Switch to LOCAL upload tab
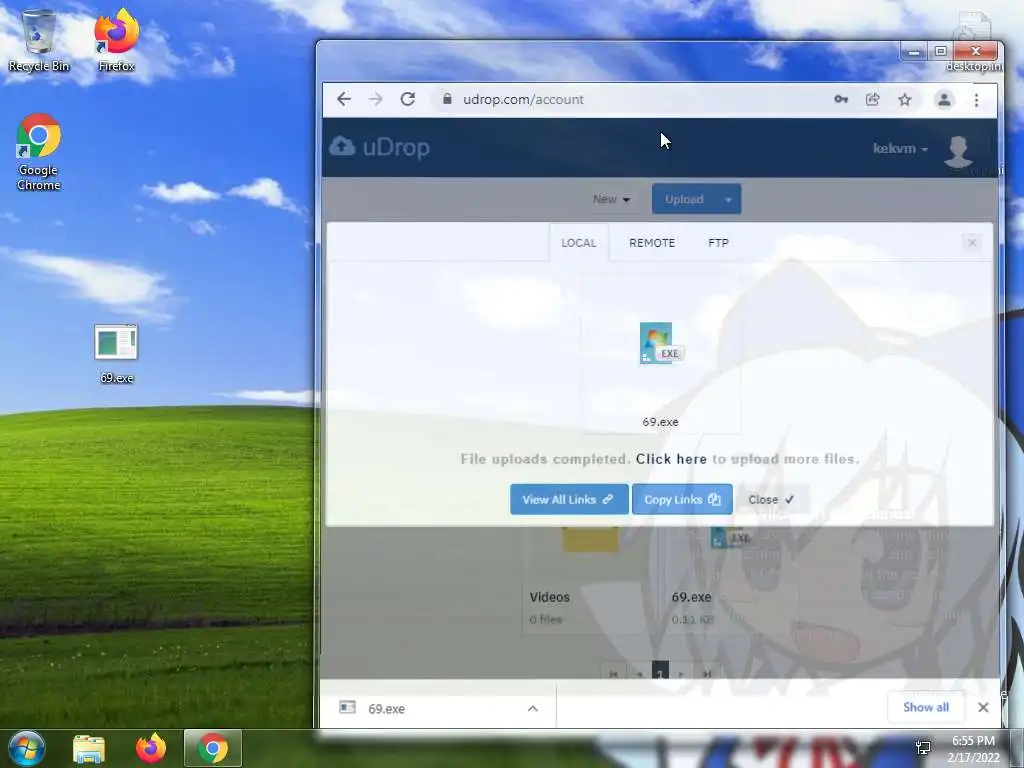Screen dimensions: 1024x768 [x=579, y=242]
